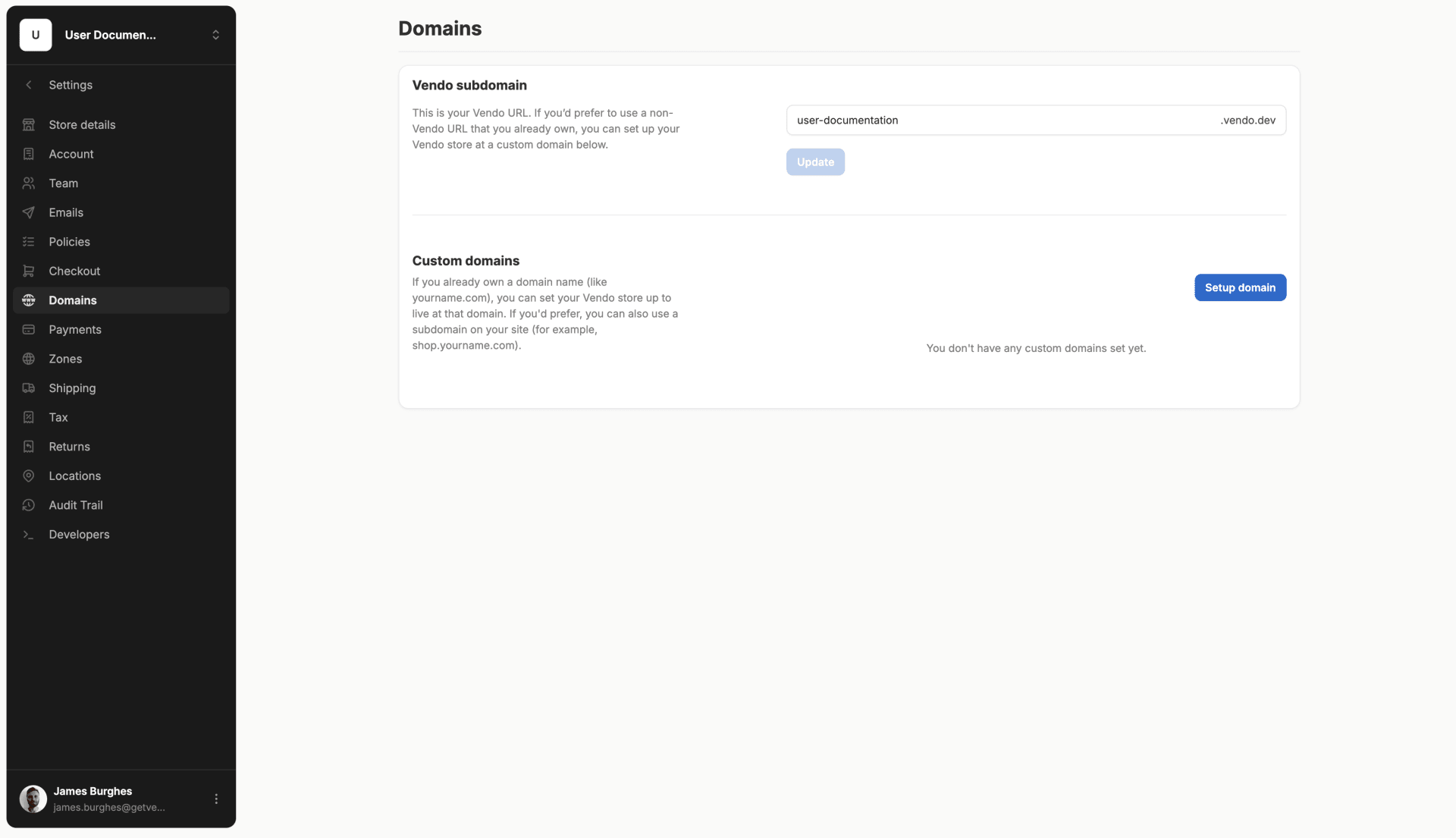Go to Shipping settings
Screen dimensions: 1456x838
point(121,388)
